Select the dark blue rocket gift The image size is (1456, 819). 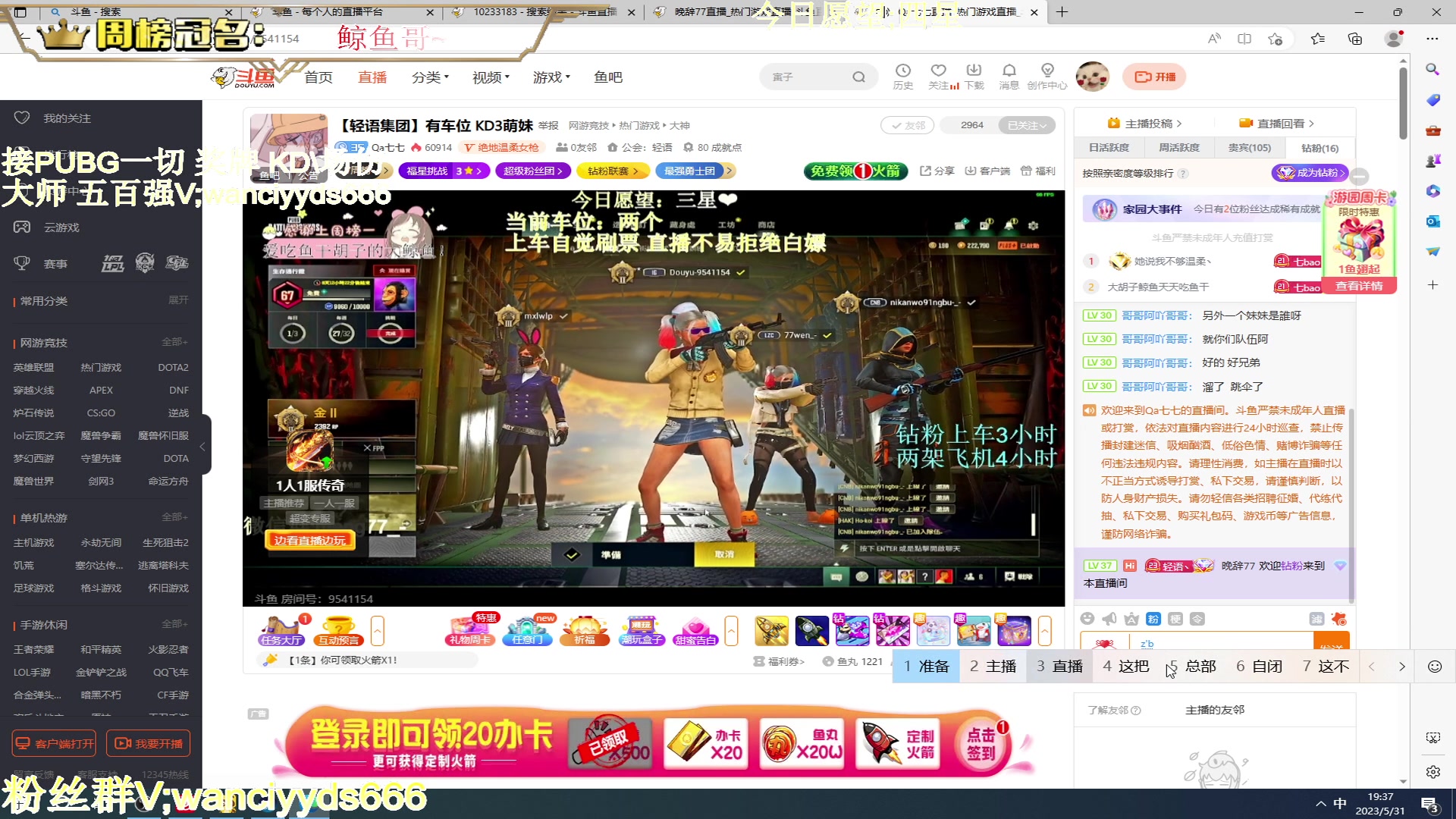[811, 631]
